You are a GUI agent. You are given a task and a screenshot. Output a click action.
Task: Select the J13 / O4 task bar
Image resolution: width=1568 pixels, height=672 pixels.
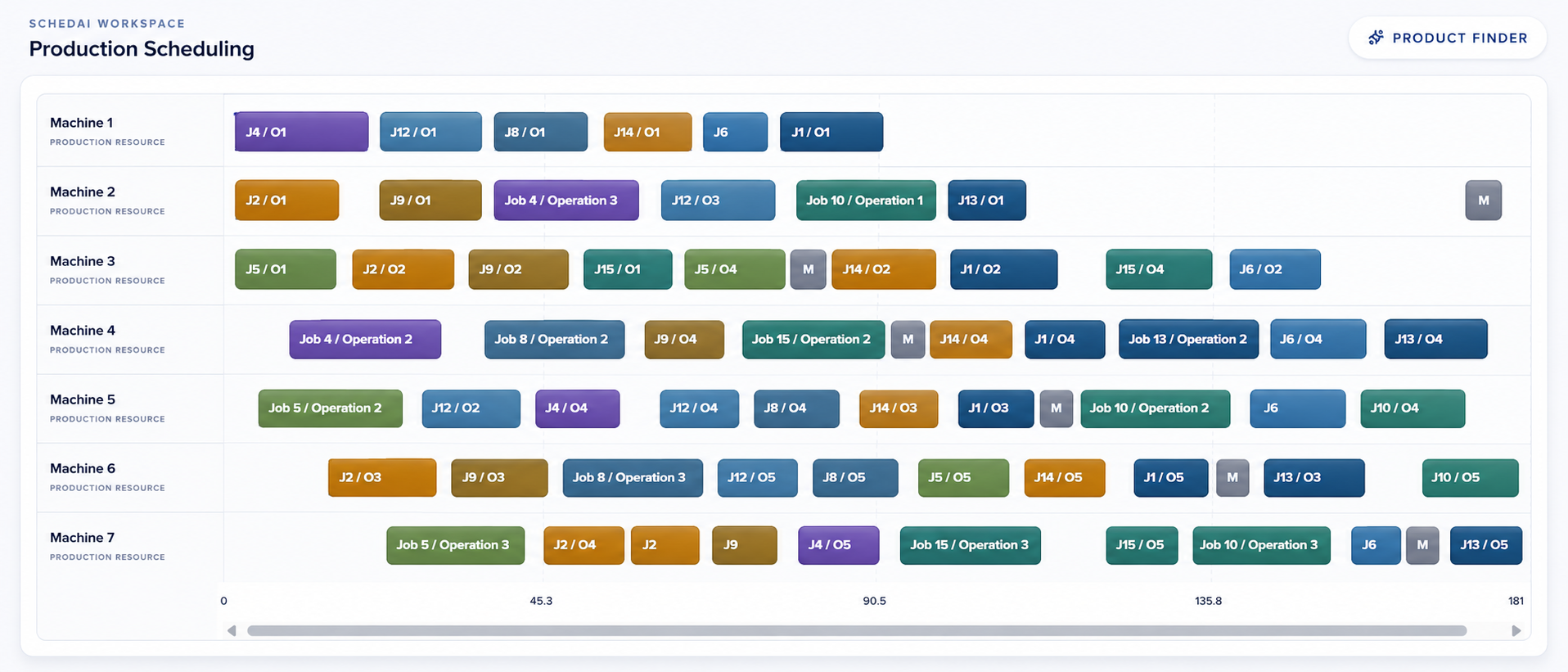point(1435,339)
